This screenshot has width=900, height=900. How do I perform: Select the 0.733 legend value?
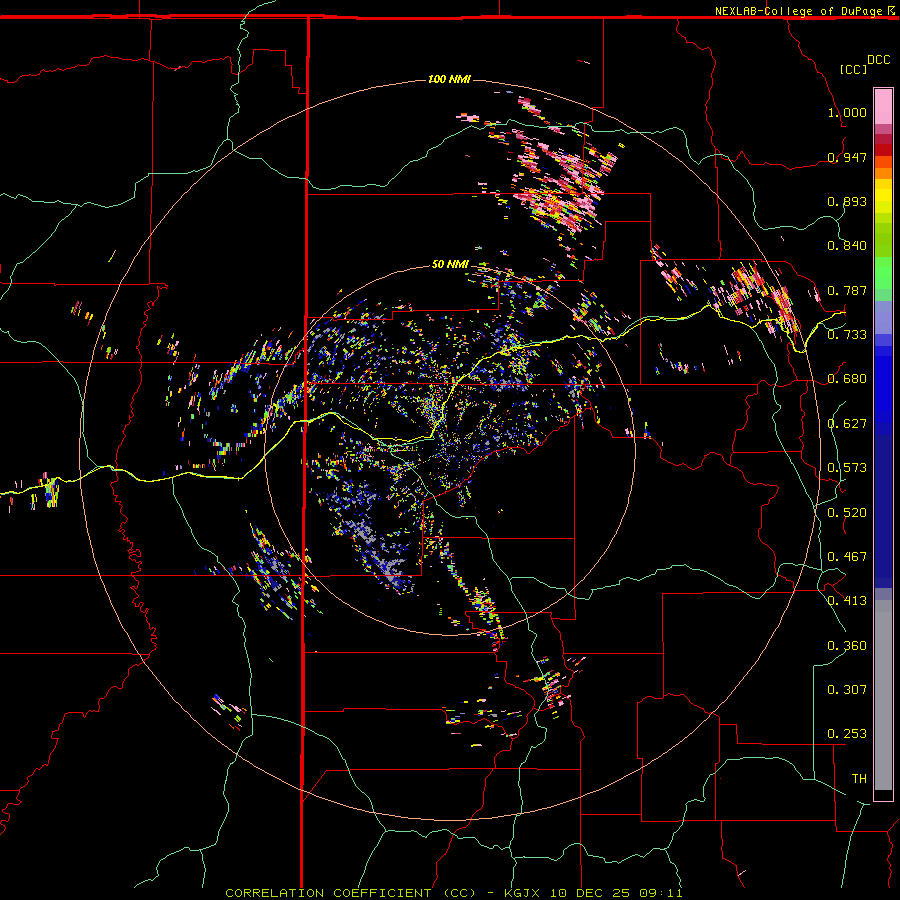(x=847, y=335)
